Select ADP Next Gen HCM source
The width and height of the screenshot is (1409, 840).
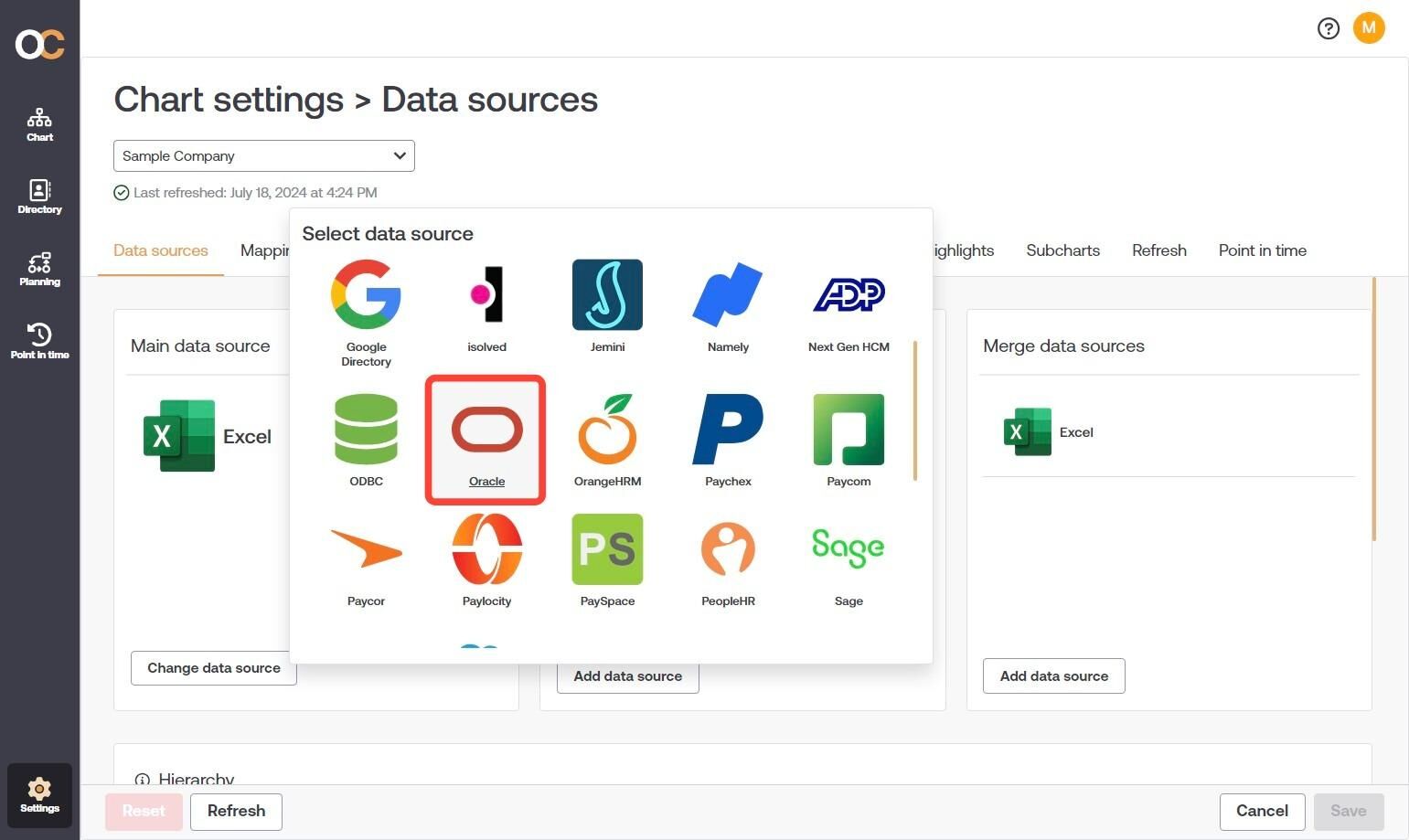(849, 305)
